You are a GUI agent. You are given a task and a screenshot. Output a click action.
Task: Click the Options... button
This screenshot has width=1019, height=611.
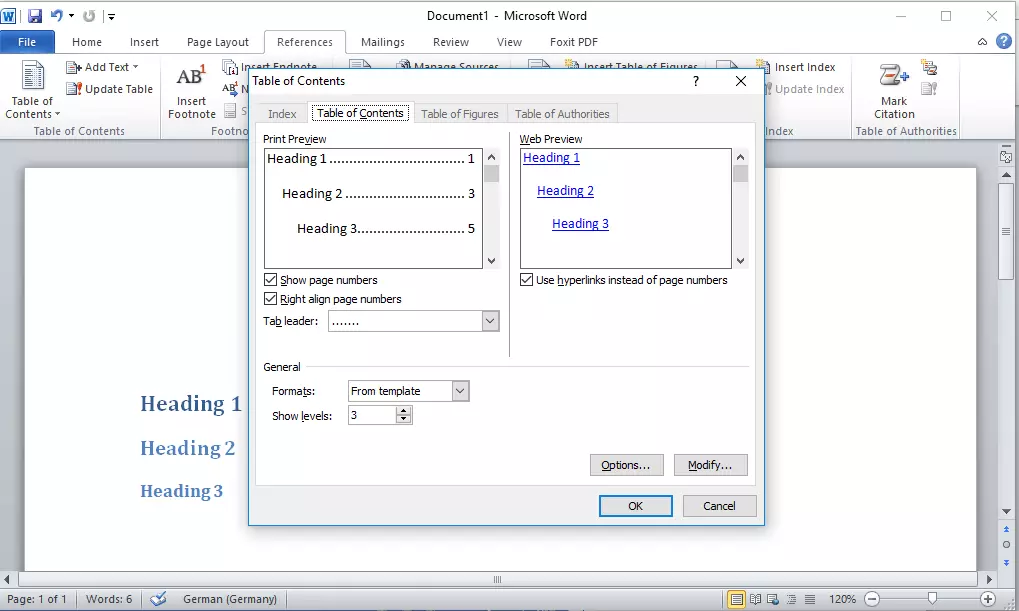point(626,465)
